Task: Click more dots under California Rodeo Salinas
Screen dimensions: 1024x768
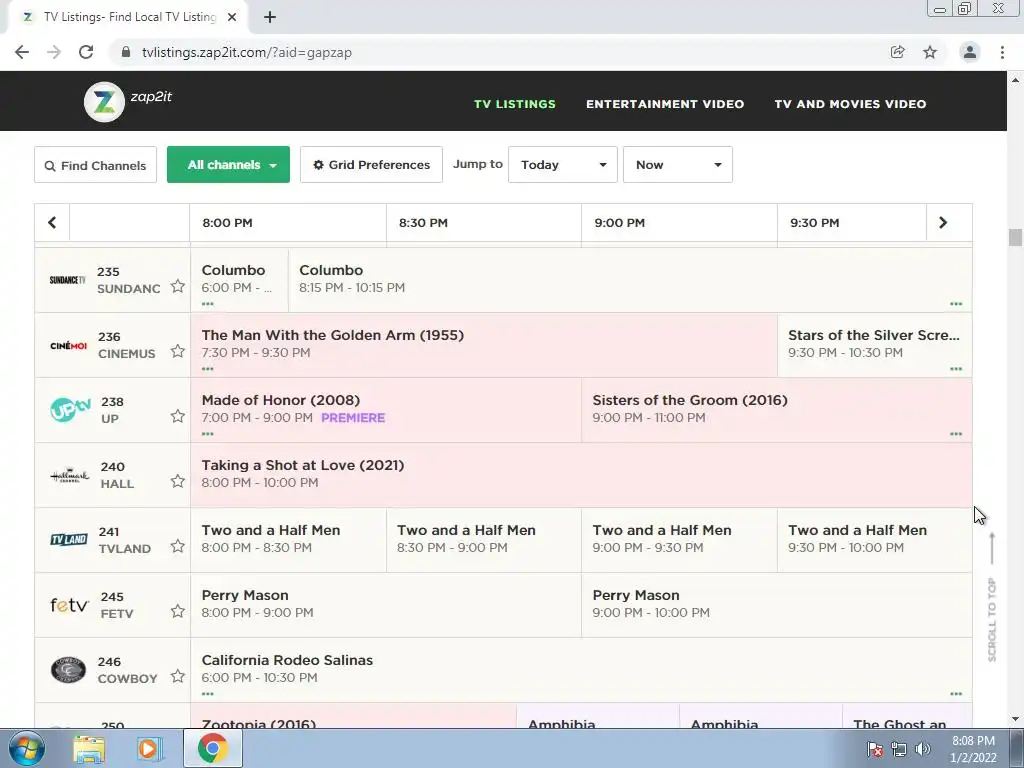Action: [x=208, y=694]
